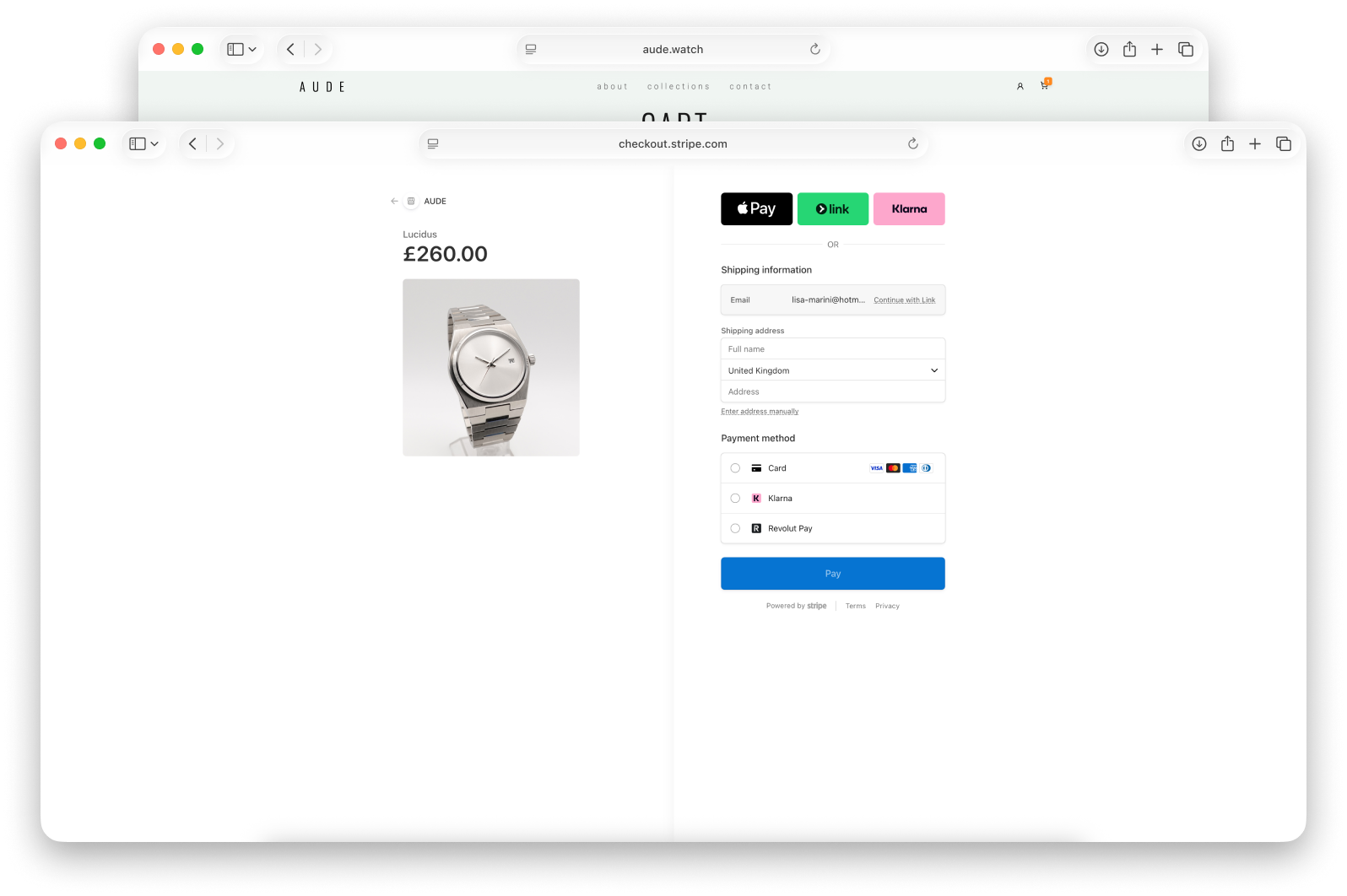Open sidebar chevron menu in aude.watch window
The height and width of the screenshot is (896, 1347).
252,50
